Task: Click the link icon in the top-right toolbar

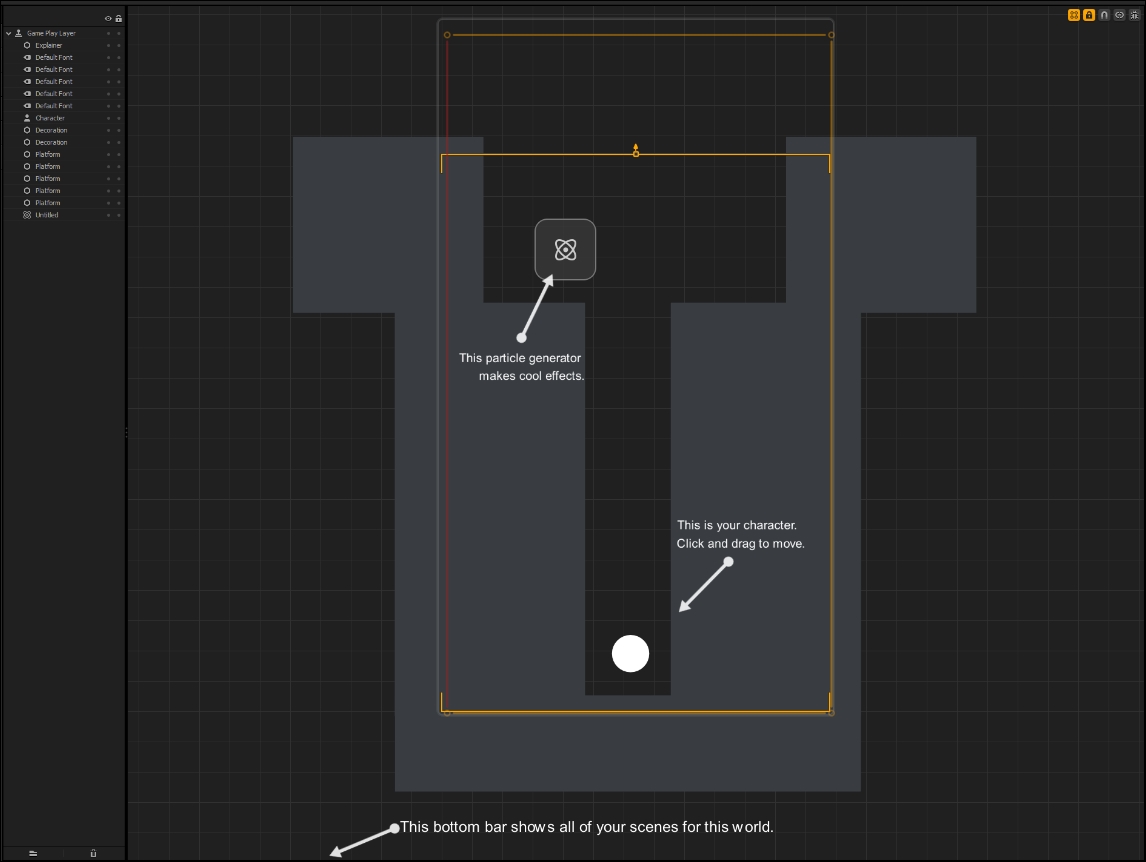Action: click(1119, 15)
